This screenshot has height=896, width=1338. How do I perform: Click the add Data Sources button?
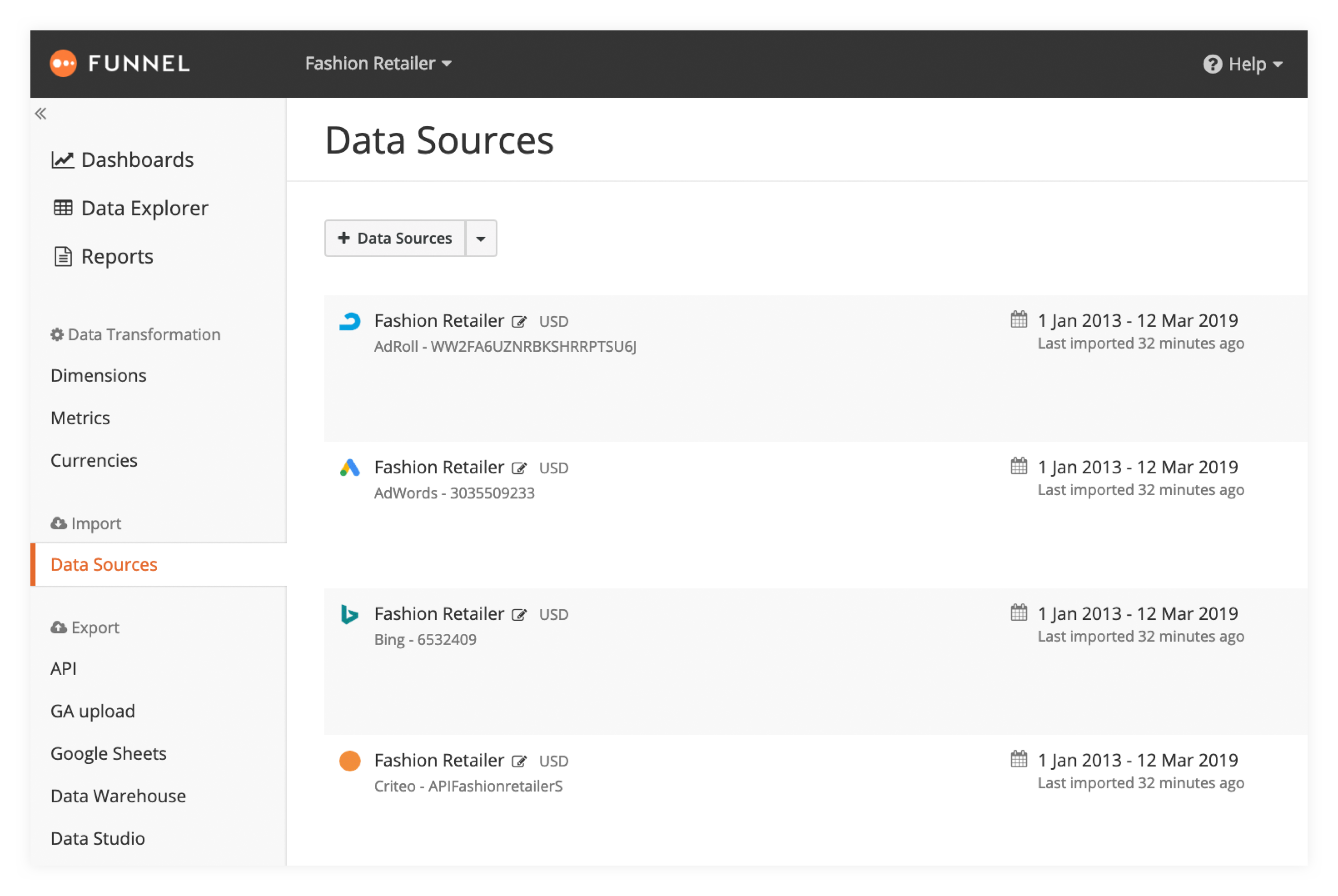tap(395, 238)
